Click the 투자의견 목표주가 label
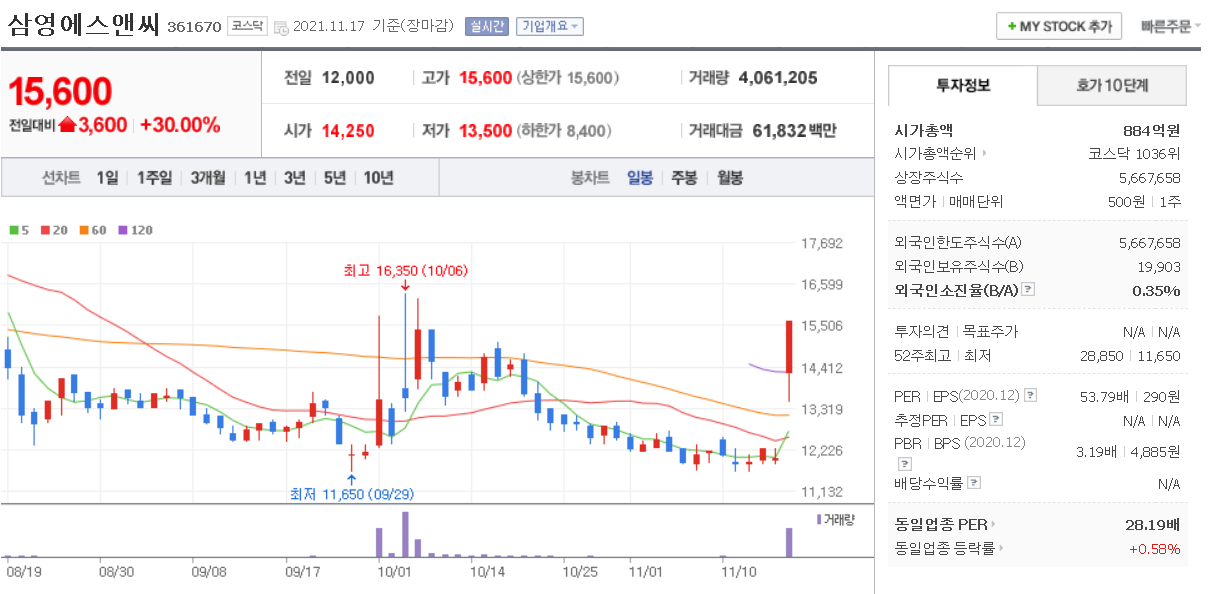 956,332
